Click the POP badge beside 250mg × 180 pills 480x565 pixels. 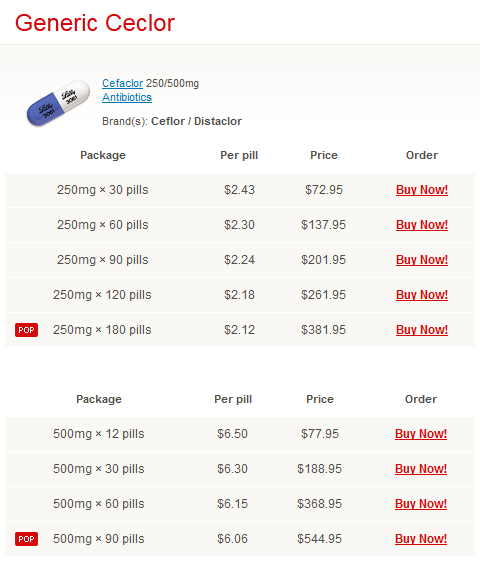(26, 330)
